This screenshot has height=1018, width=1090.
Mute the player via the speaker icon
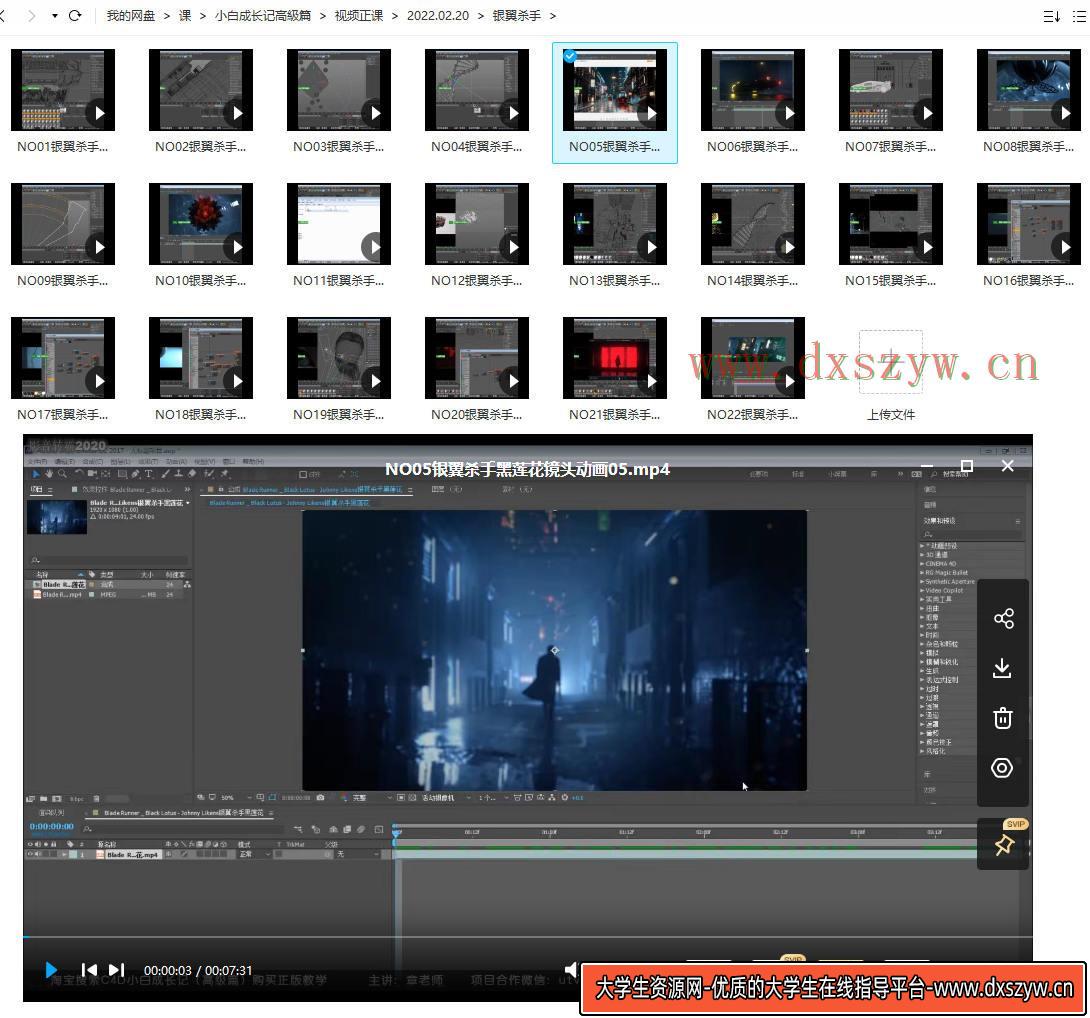pos(571,969)
